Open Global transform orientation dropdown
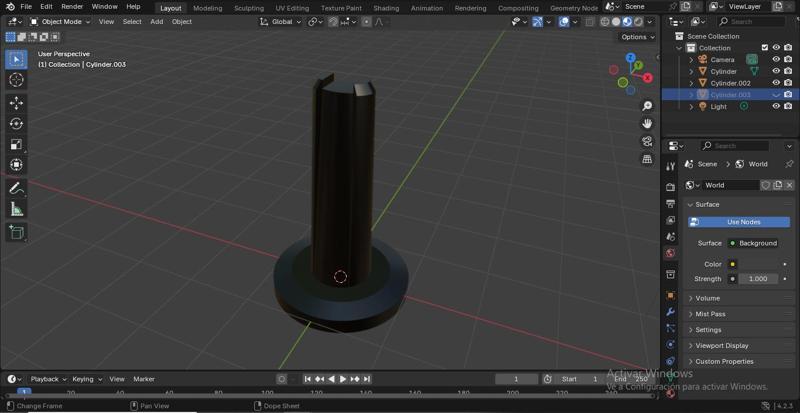800x413 pixels. click(281, 22)
